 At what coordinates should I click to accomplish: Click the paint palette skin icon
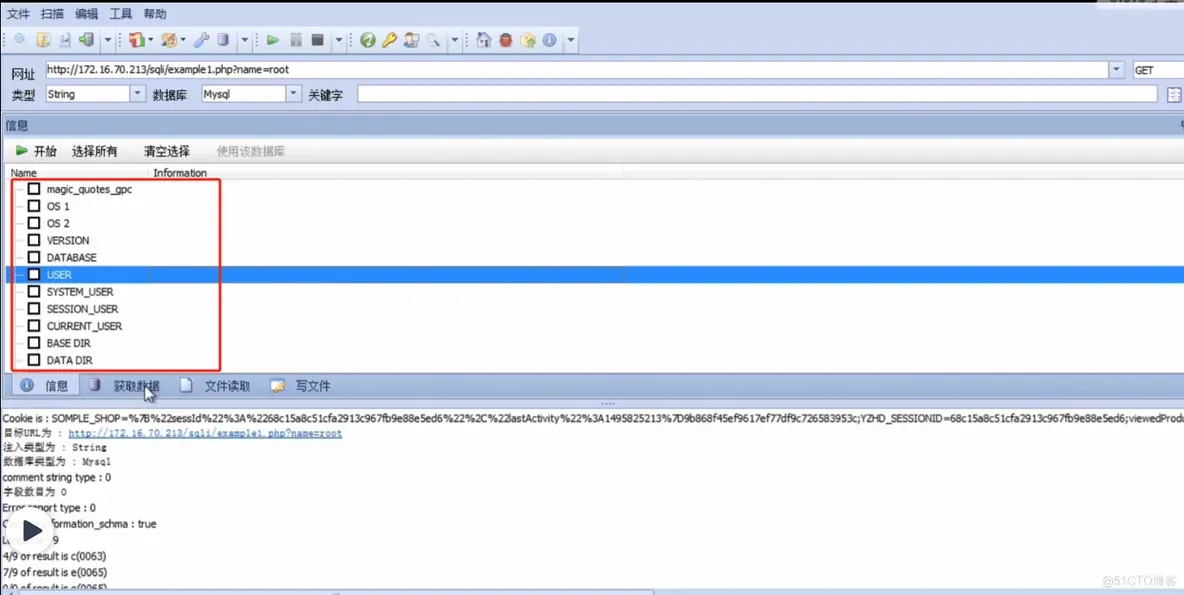click(x=169, y=40)
